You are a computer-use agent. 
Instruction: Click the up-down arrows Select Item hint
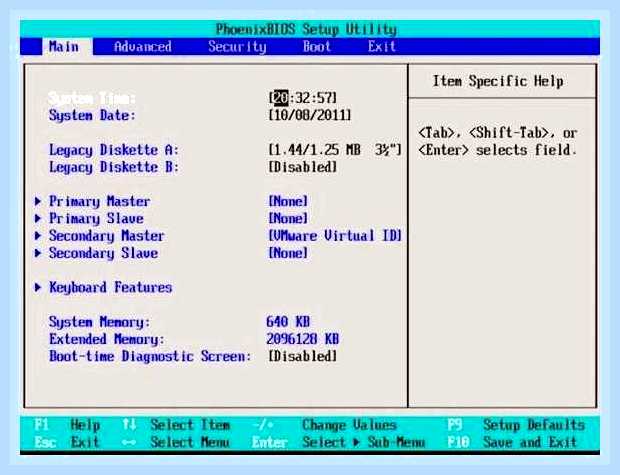176,425
